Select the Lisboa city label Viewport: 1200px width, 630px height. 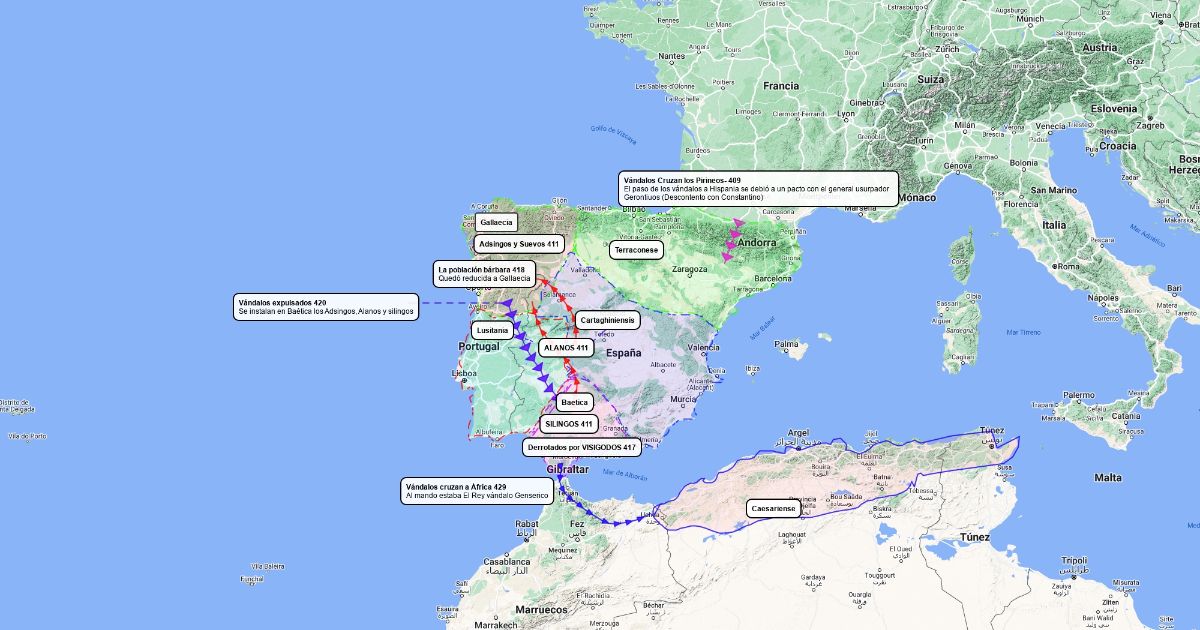coord(463,373)
